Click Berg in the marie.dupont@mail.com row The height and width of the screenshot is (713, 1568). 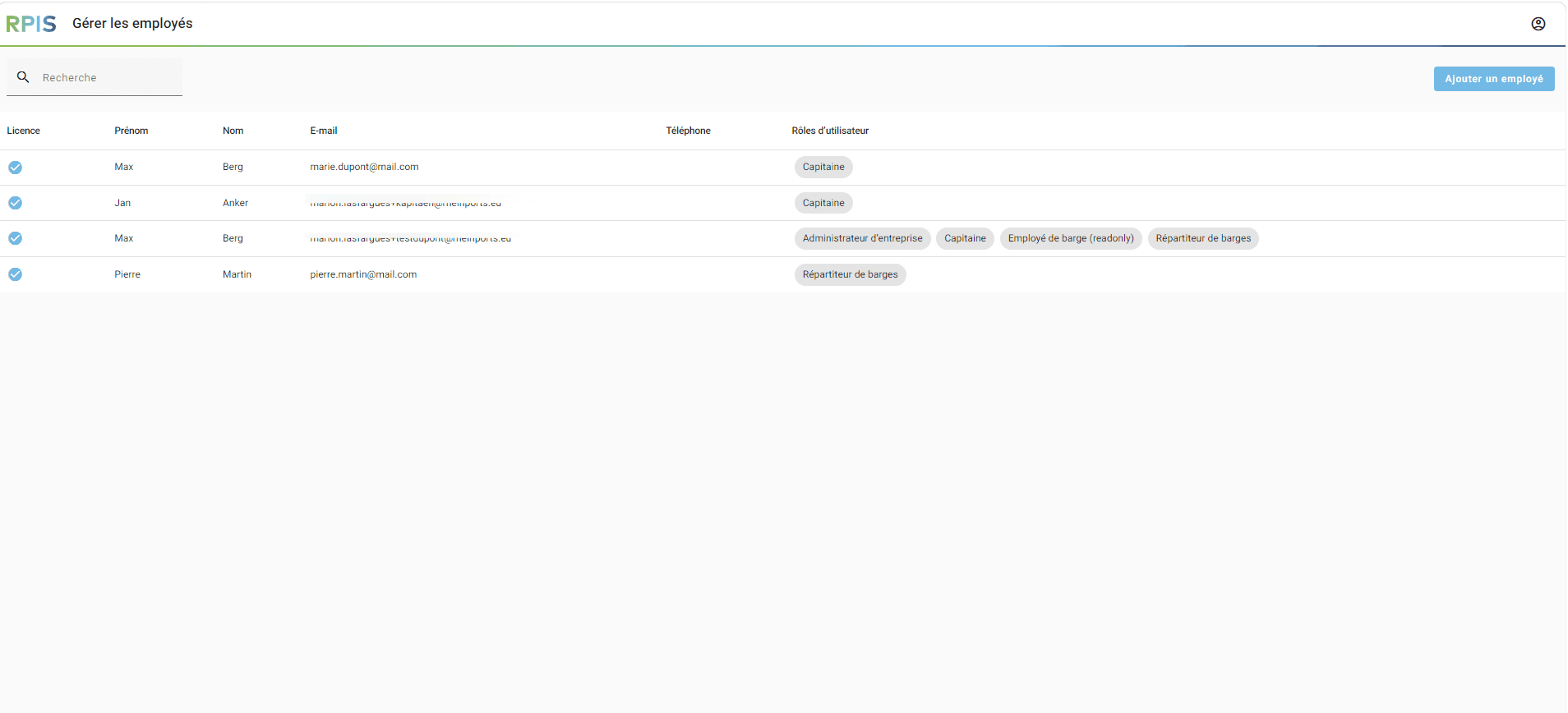pyautogui.click(x=233, y=167)
